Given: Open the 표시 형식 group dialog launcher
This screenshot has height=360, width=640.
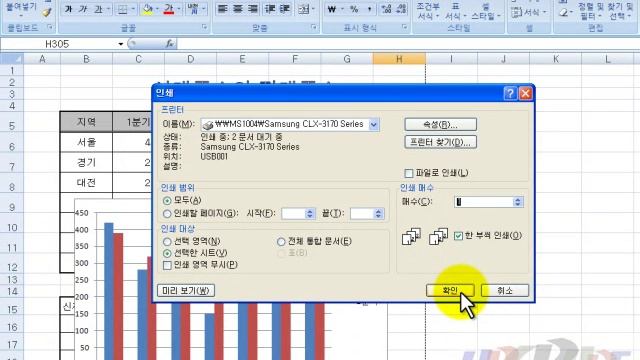Looking at the screenshot, I should coord(404,27).
